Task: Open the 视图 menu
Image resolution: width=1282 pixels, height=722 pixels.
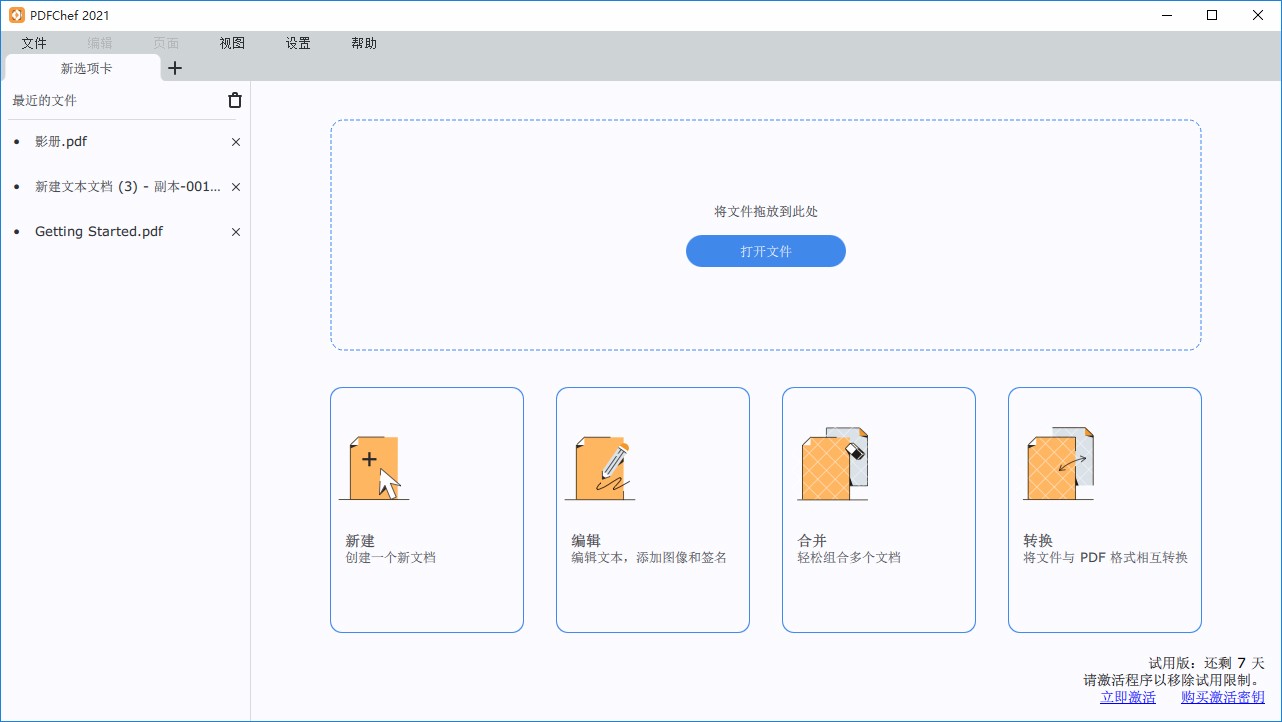Action: 231,43
